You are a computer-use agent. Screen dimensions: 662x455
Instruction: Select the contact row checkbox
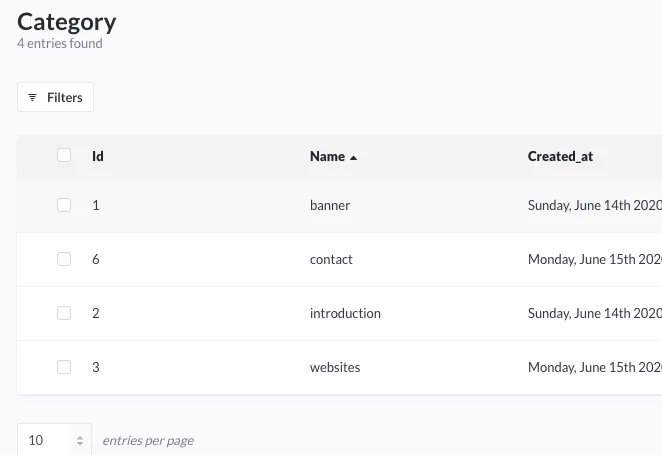tap(64, 259)
